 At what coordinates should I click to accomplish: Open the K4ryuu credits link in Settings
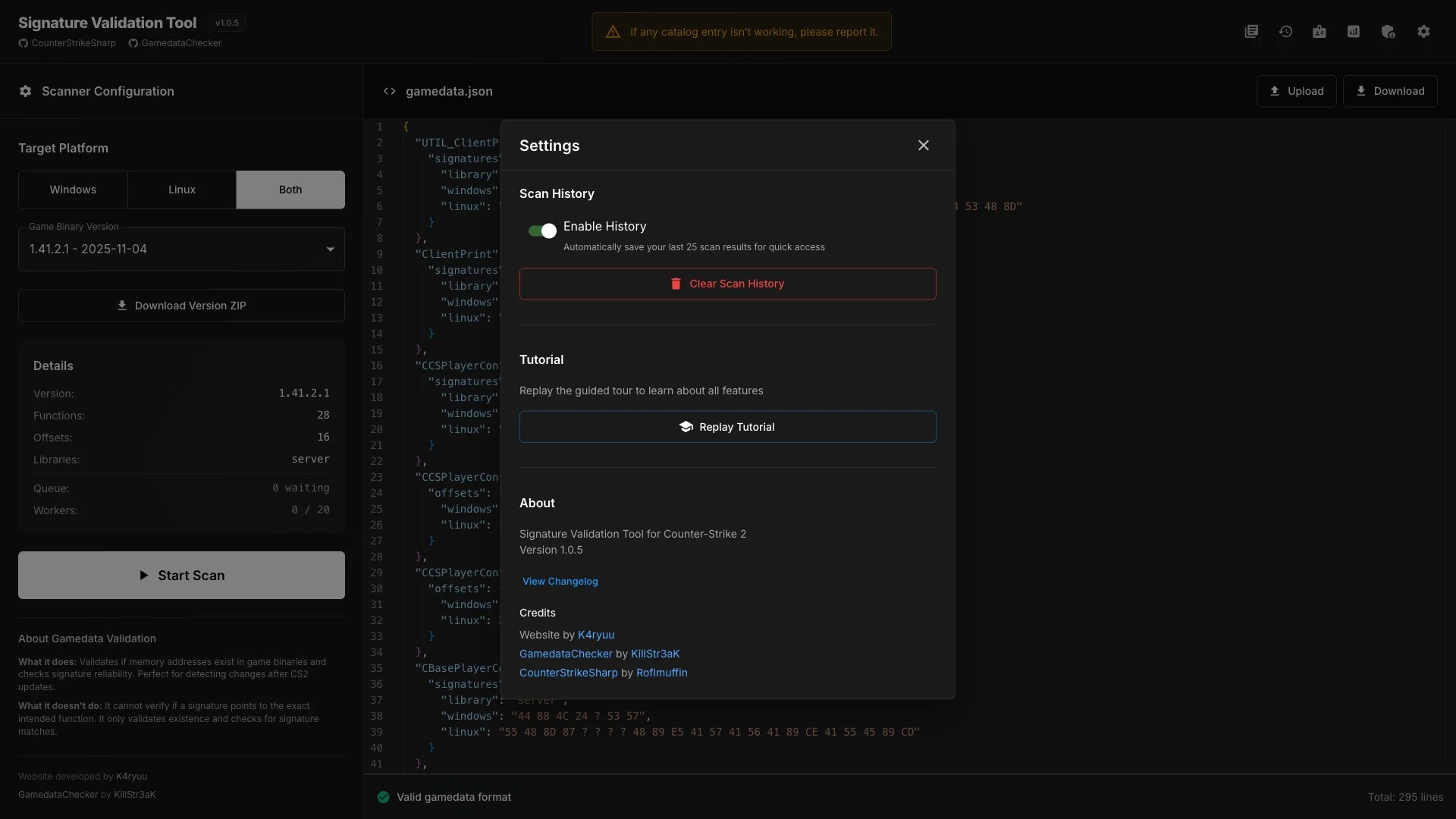[596, 635]
